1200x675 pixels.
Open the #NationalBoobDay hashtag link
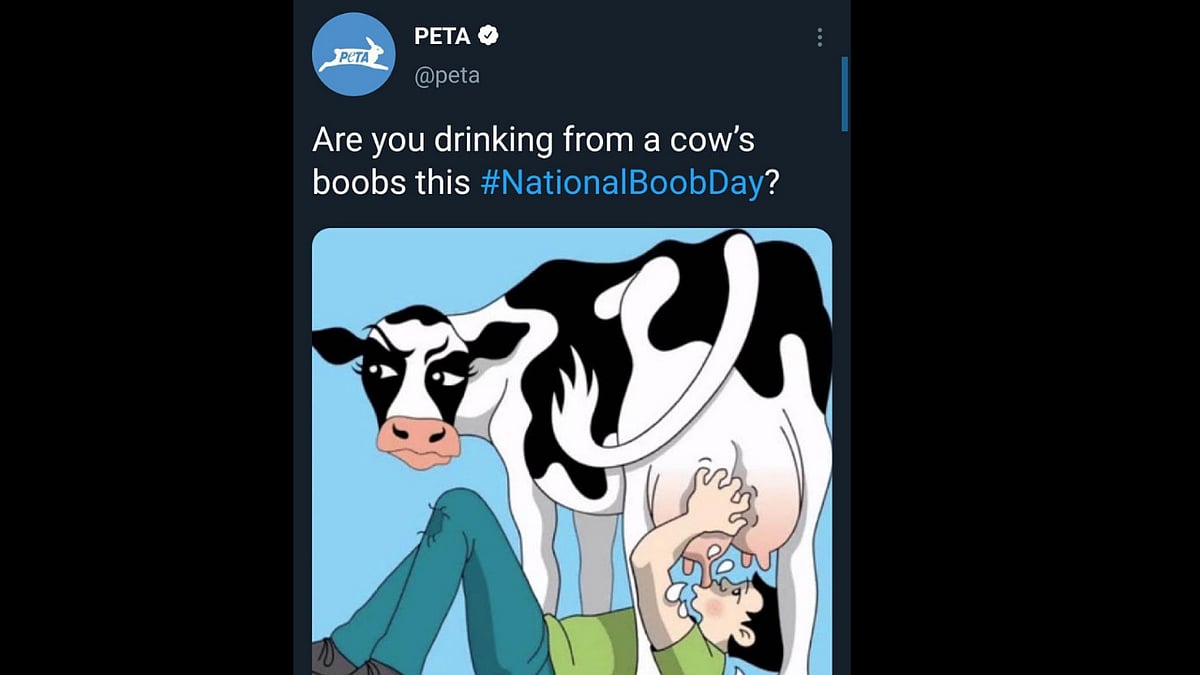[622, 183]
